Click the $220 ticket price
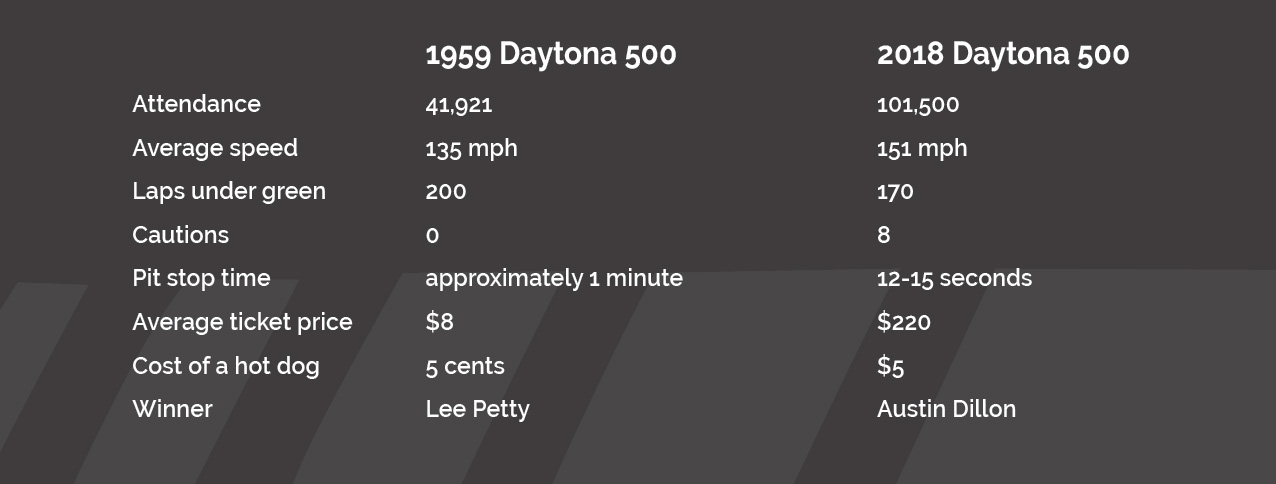The width and height of the screenshot is (1276, 484). coord(904,322)
